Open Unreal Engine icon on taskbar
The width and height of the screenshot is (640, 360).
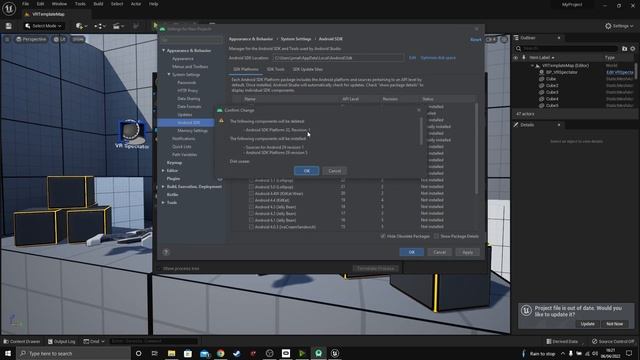coord(335,353)
